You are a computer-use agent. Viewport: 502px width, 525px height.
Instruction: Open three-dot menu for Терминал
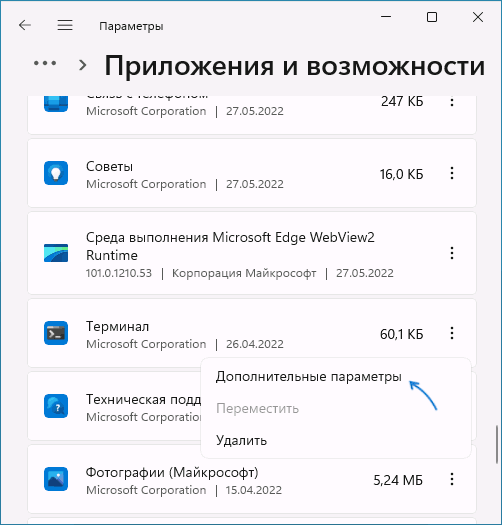click(x=452, y=333)
